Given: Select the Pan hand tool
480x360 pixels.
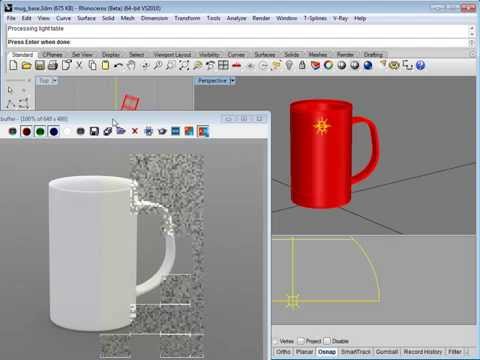Looking at the screenshot, I should (x=132, y=65).
